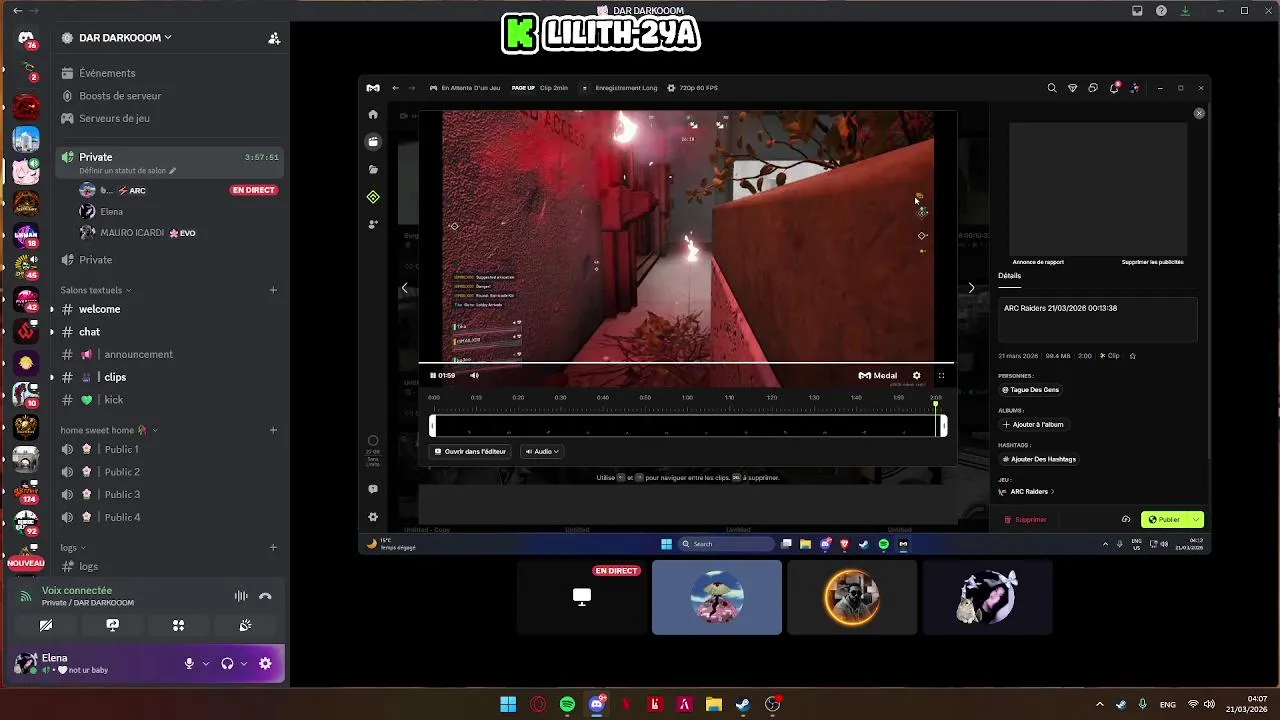Expand headphones output options arrow
This screenshot has height=720, width=1280.
click(x=243, y=663)
